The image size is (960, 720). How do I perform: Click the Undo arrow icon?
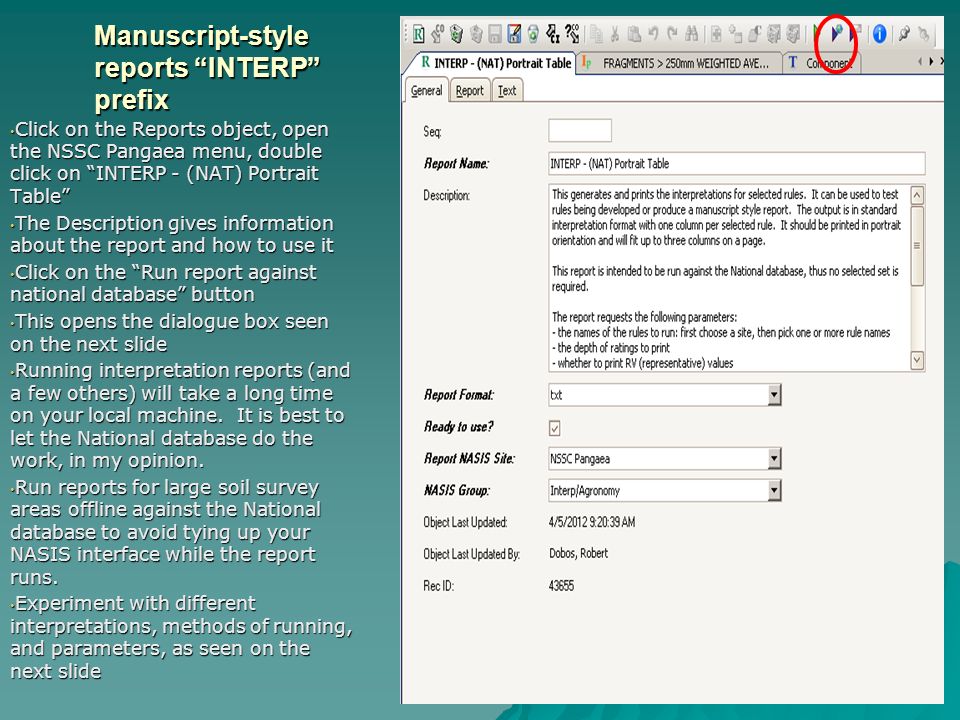(654, 34)
